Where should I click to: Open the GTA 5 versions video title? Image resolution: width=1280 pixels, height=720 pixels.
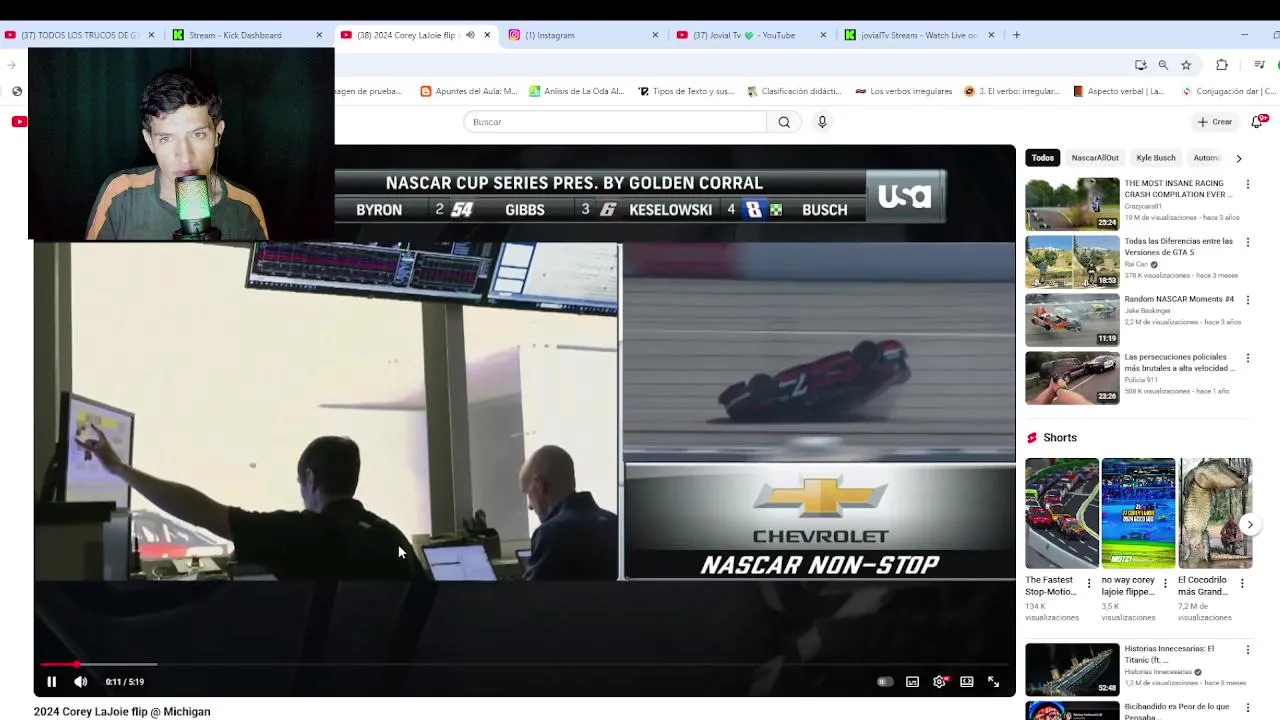1178,247
